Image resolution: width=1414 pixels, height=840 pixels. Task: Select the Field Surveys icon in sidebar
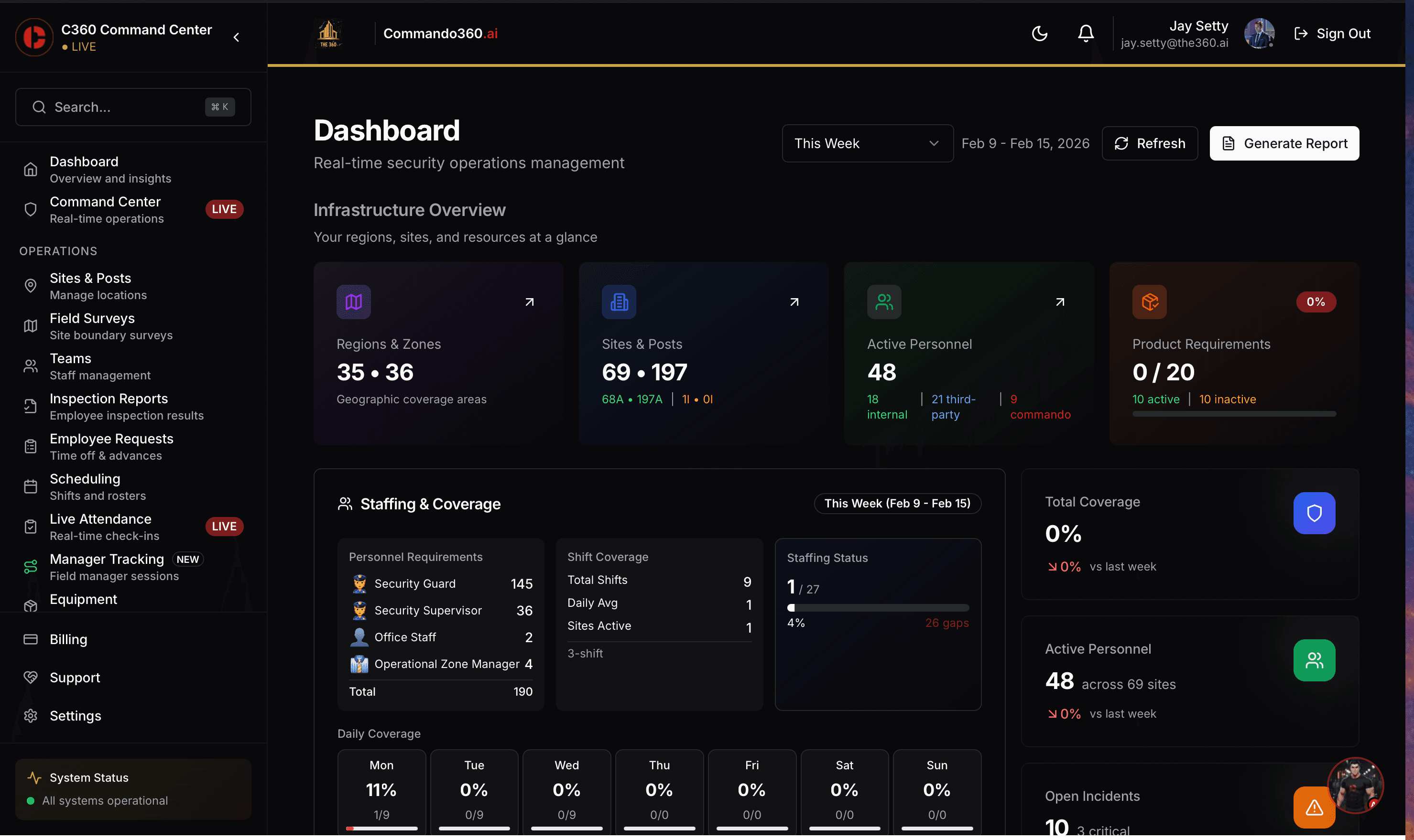pyautogui.click(x=30, y=325)
